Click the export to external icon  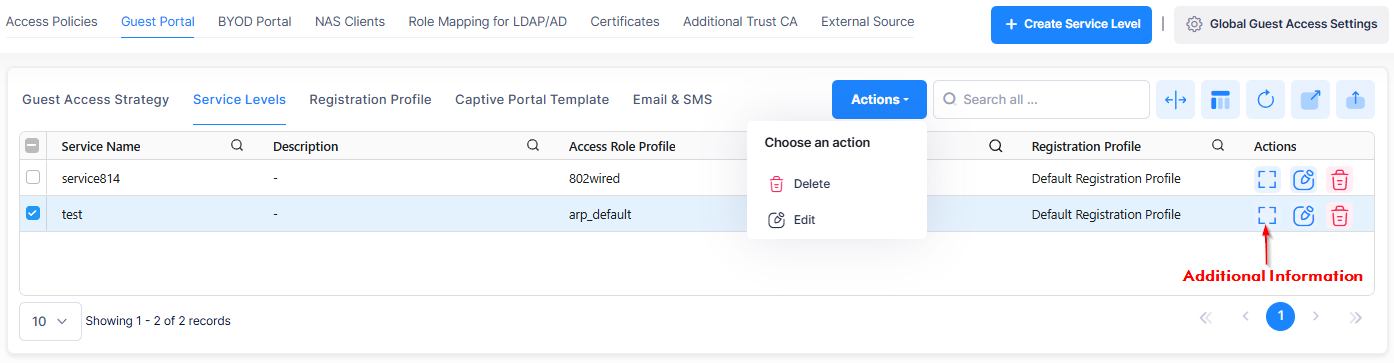(x=1310, y=100)
